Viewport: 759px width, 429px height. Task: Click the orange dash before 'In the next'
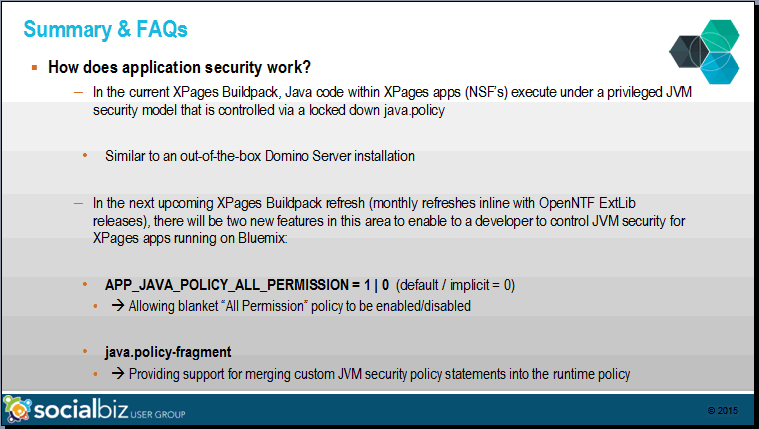pyautogui.click(x=78, y=203)
